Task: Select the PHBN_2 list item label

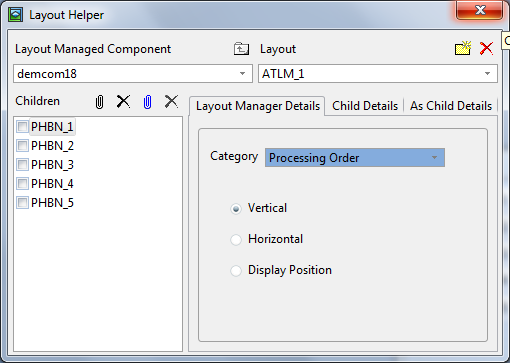Action: [x=52, y=146]
